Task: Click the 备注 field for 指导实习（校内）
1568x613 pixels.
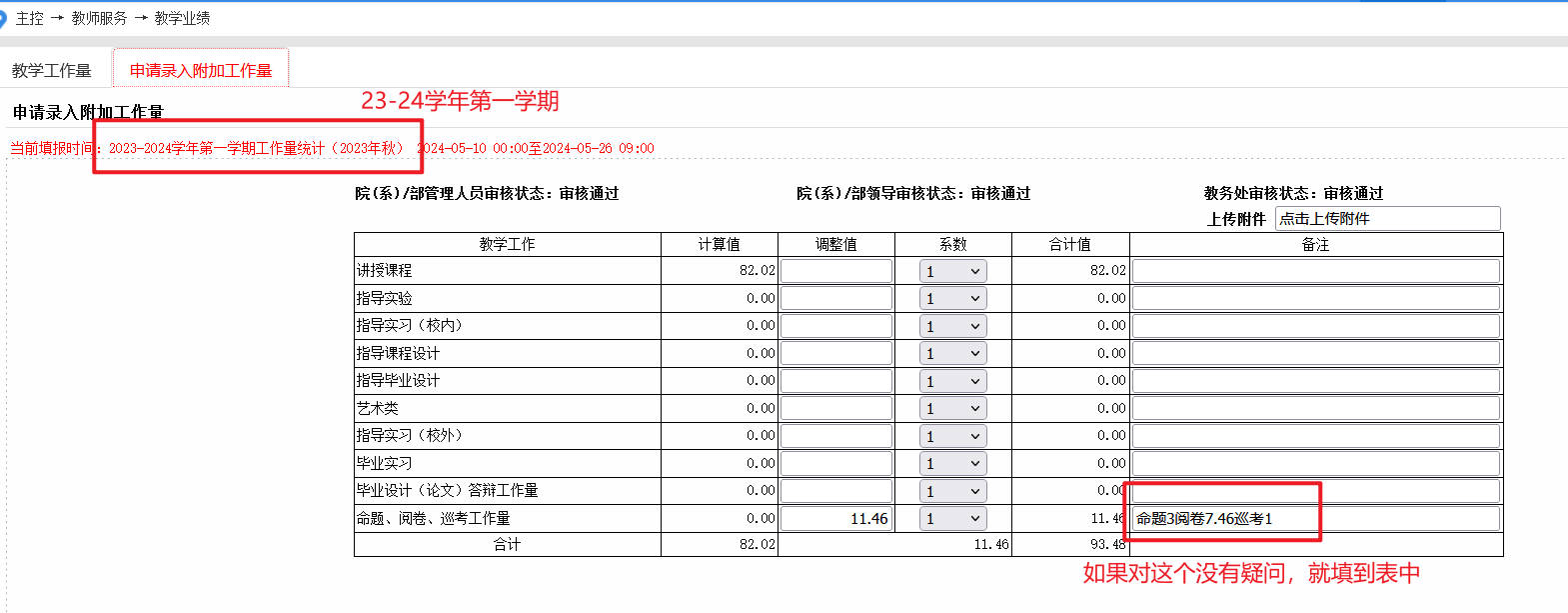Action: pos(1316,326)
